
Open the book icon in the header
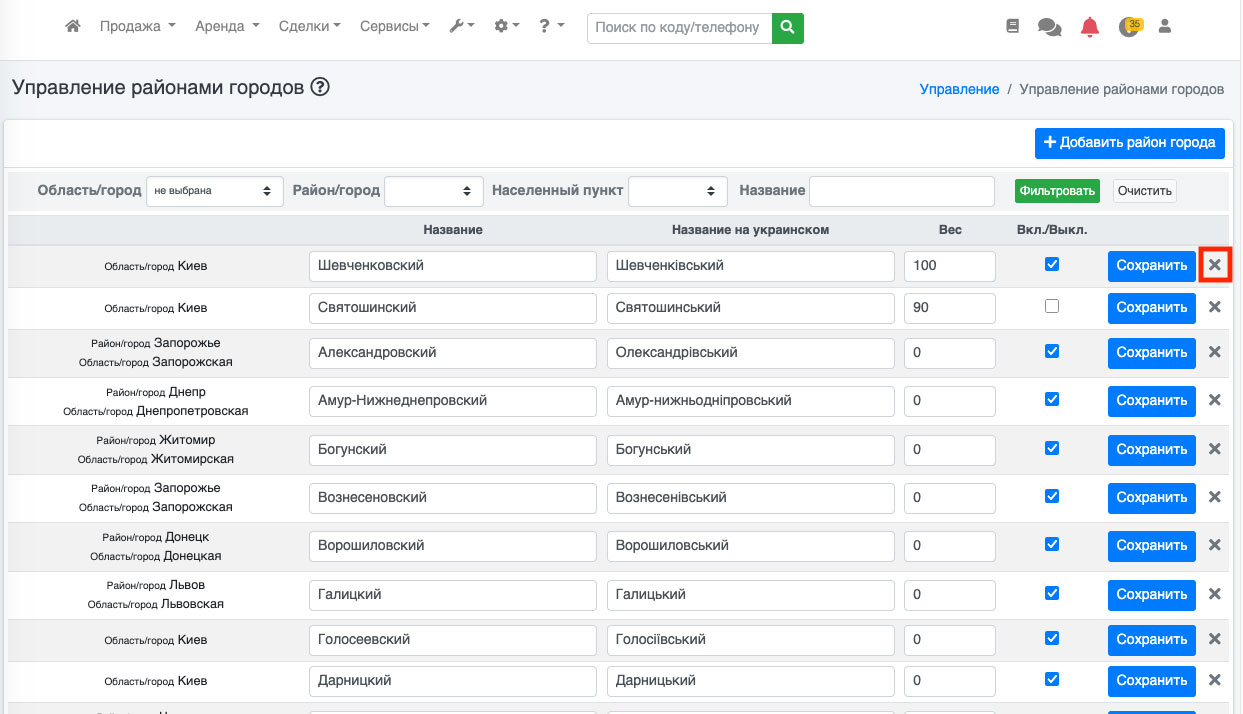(x=1012, y=28)
